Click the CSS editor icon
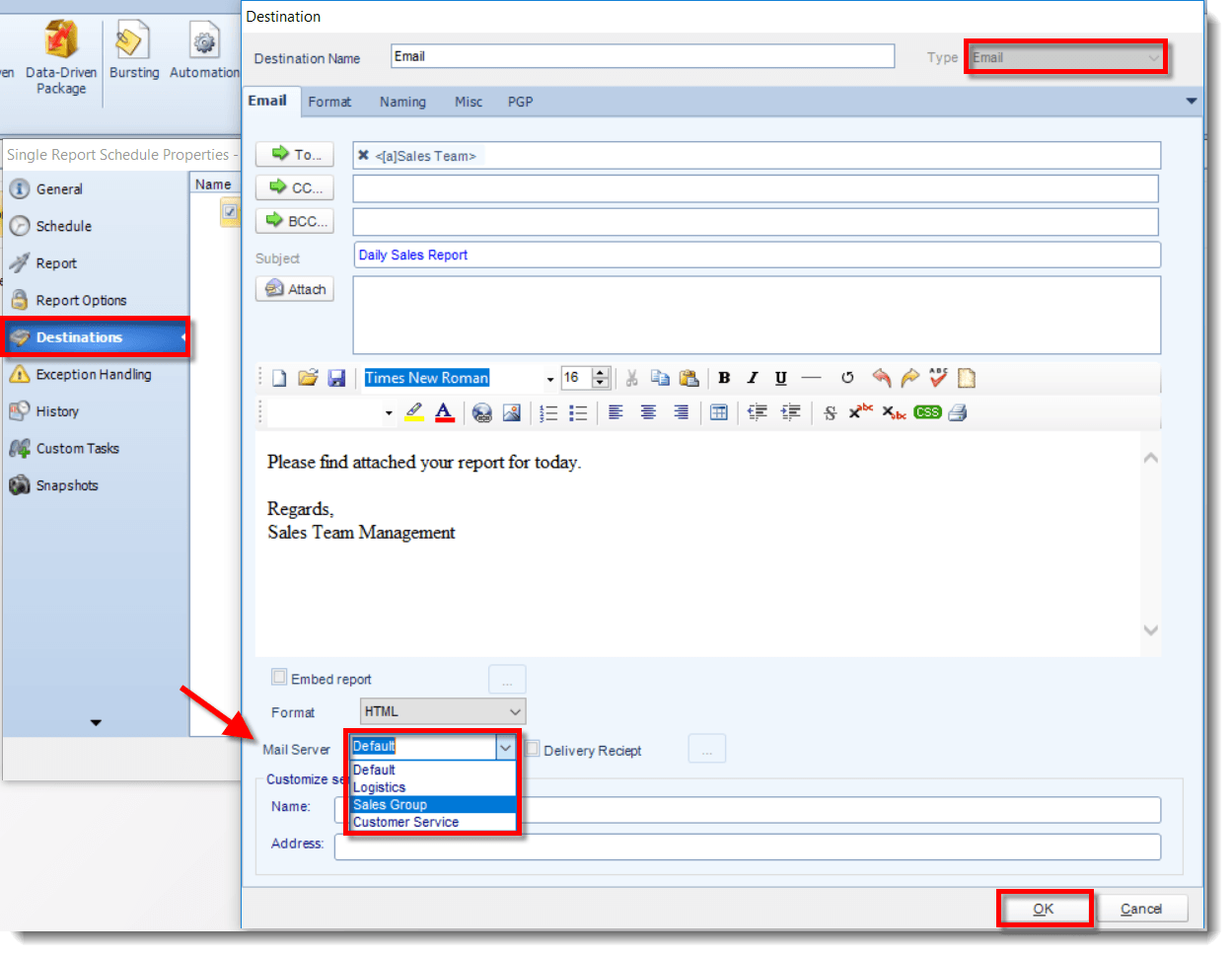1232x956 pixels. pos(926,412)
